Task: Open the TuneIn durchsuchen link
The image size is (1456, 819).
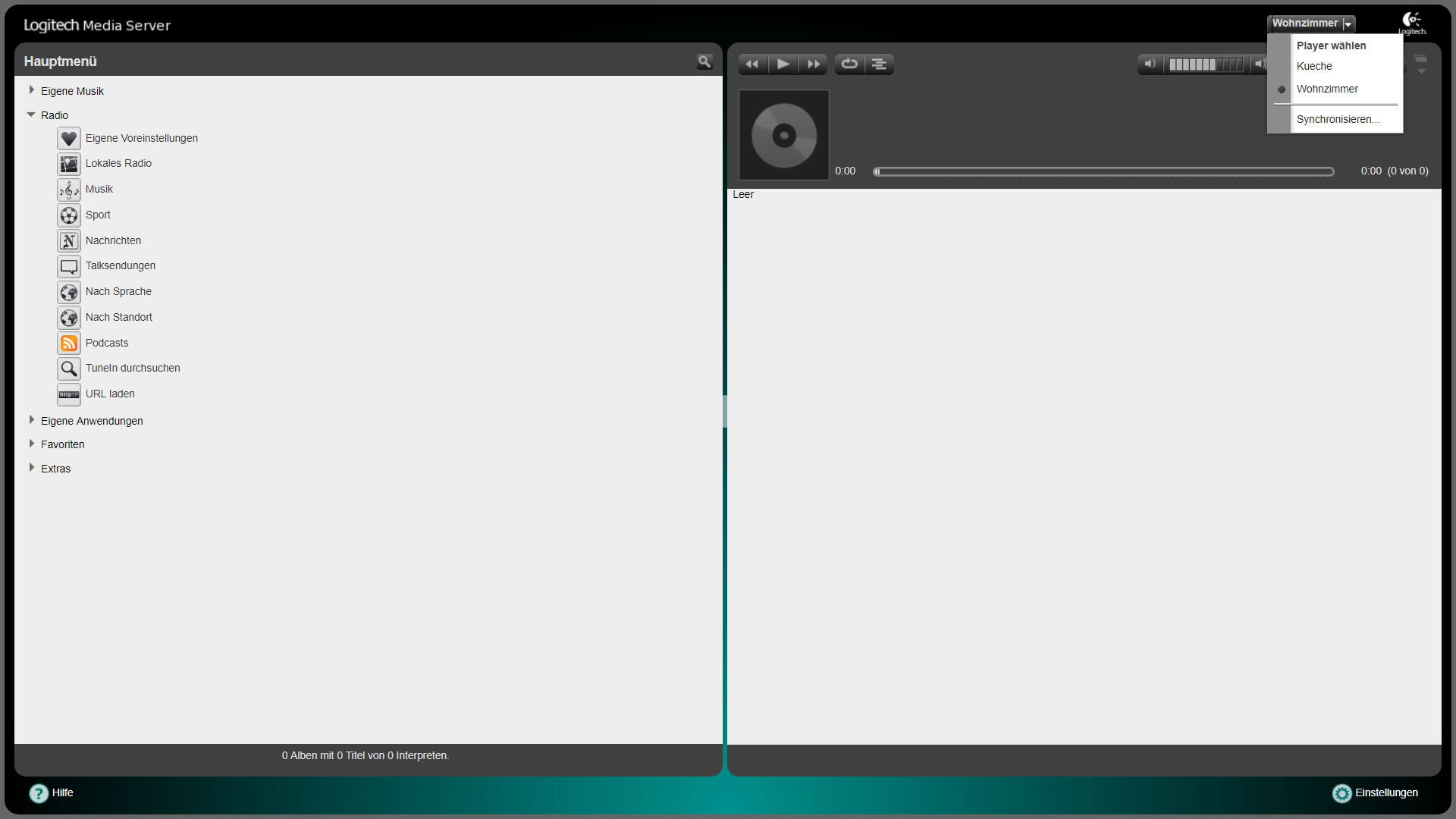Action: pyautogui.click(x=133, y=368)
